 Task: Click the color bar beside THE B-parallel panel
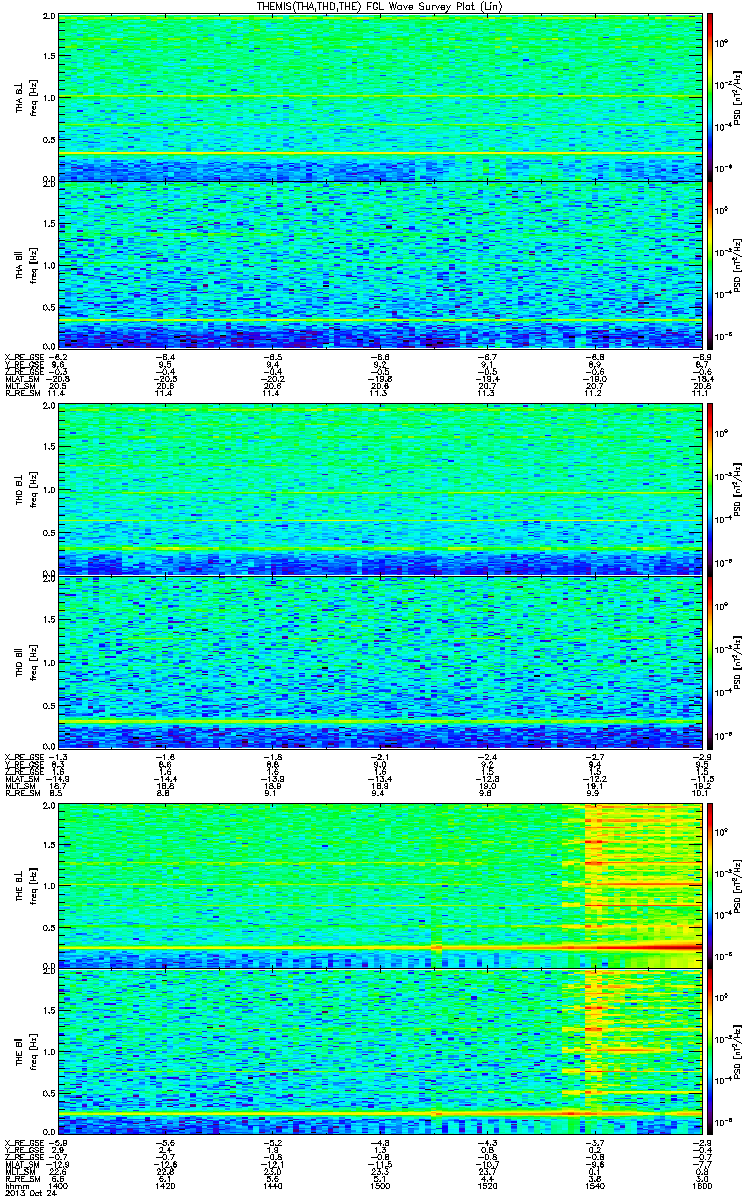710,1052
